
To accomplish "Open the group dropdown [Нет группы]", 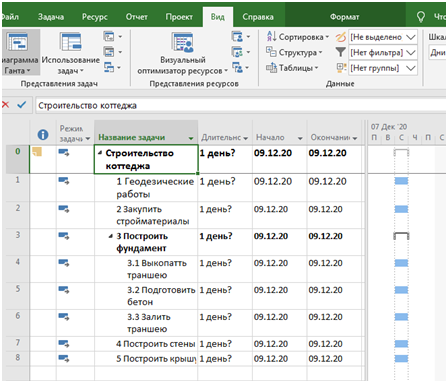I will (411, 68).
